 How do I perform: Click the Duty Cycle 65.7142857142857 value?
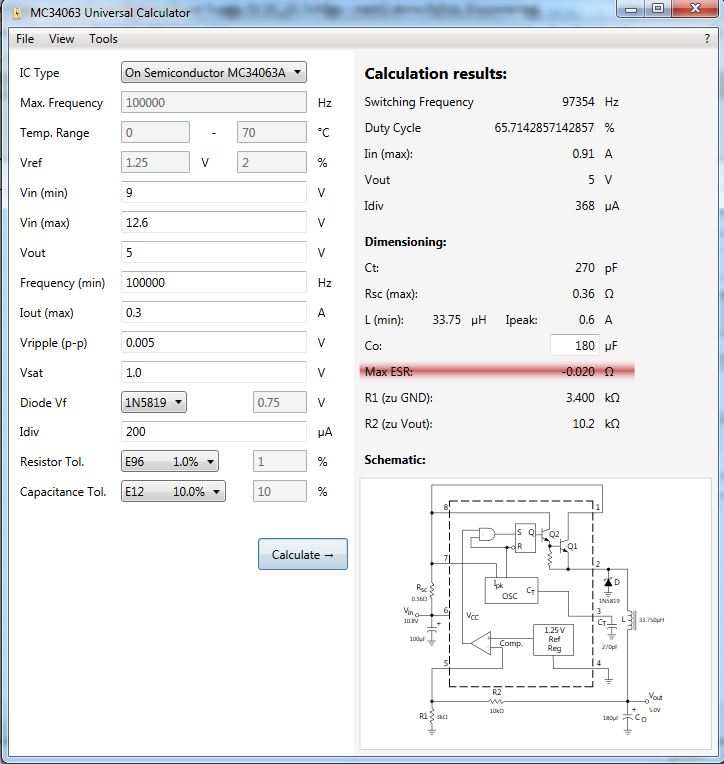click(x=544, y=128)
